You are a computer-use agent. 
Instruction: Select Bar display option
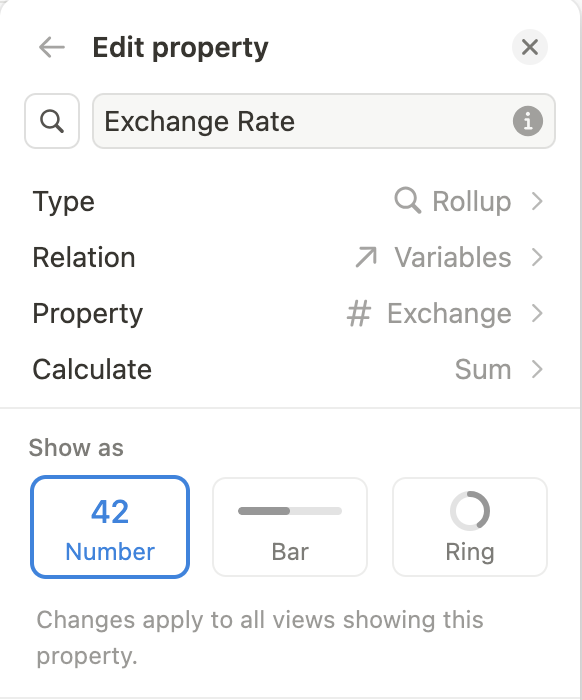pyautogui.click(x=290, y=527)
